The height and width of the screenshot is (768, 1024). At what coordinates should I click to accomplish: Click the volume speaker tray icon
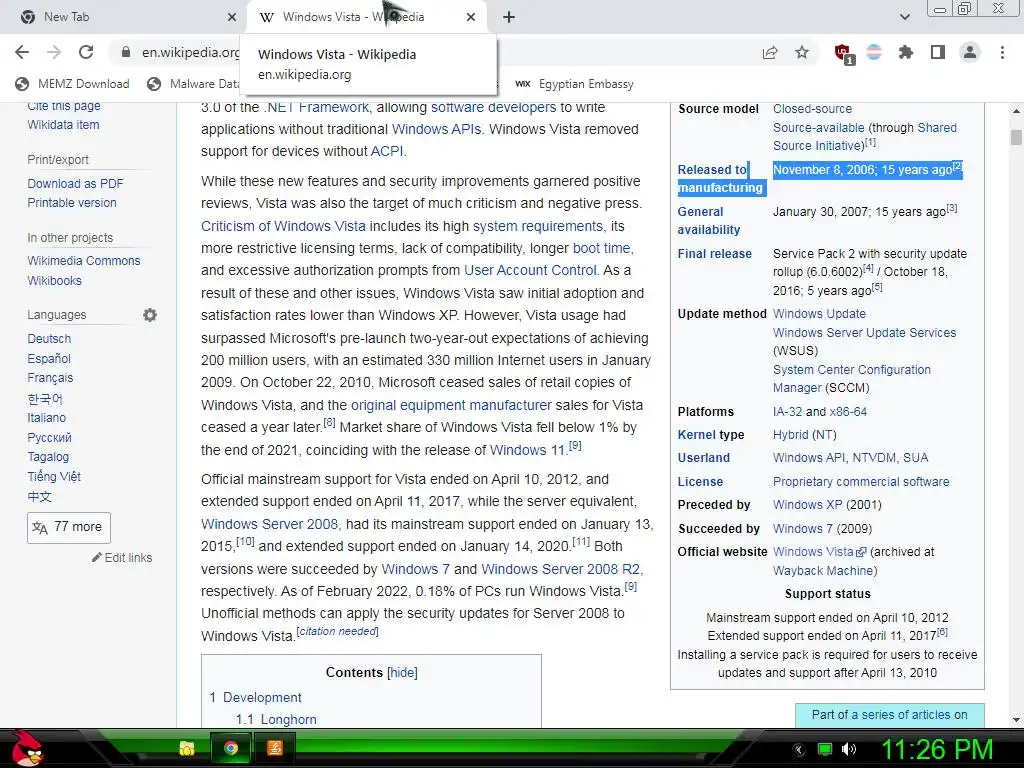coord(849,749)
